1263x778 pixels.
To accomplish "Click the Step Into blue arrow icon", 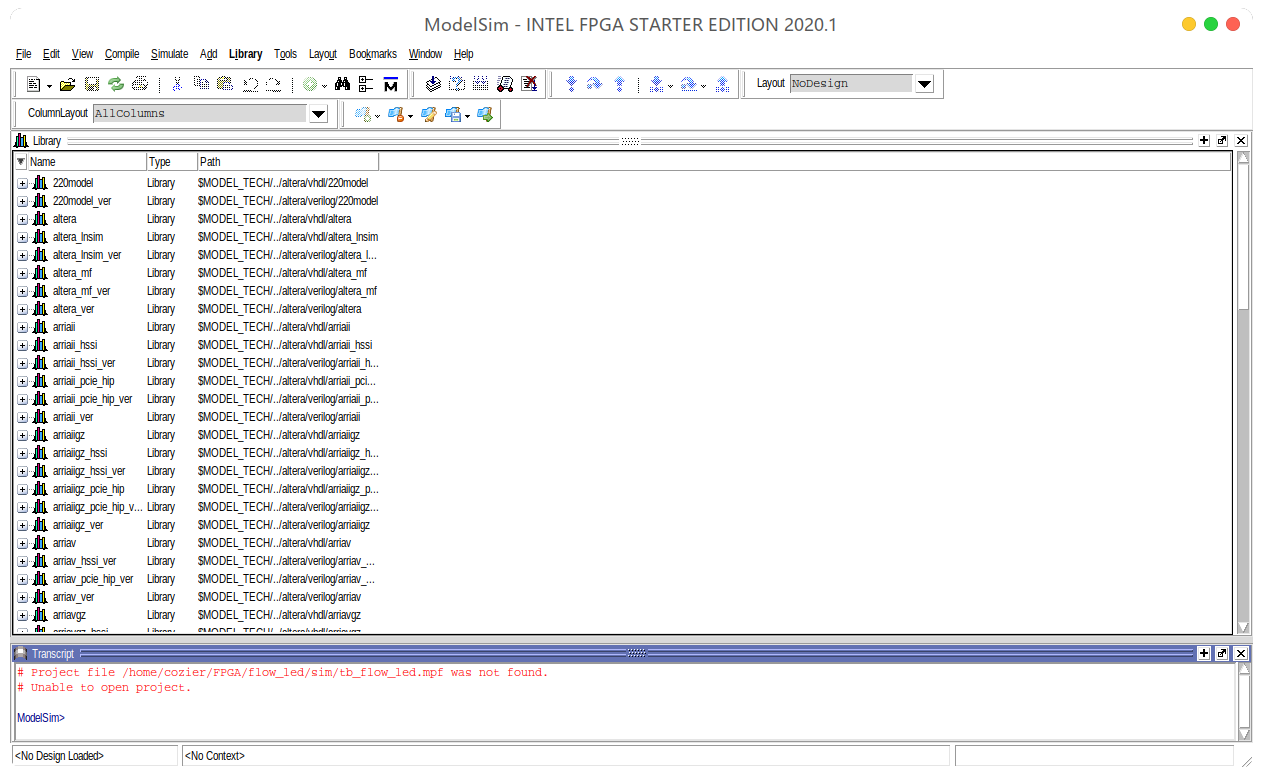I will point(571,85).
